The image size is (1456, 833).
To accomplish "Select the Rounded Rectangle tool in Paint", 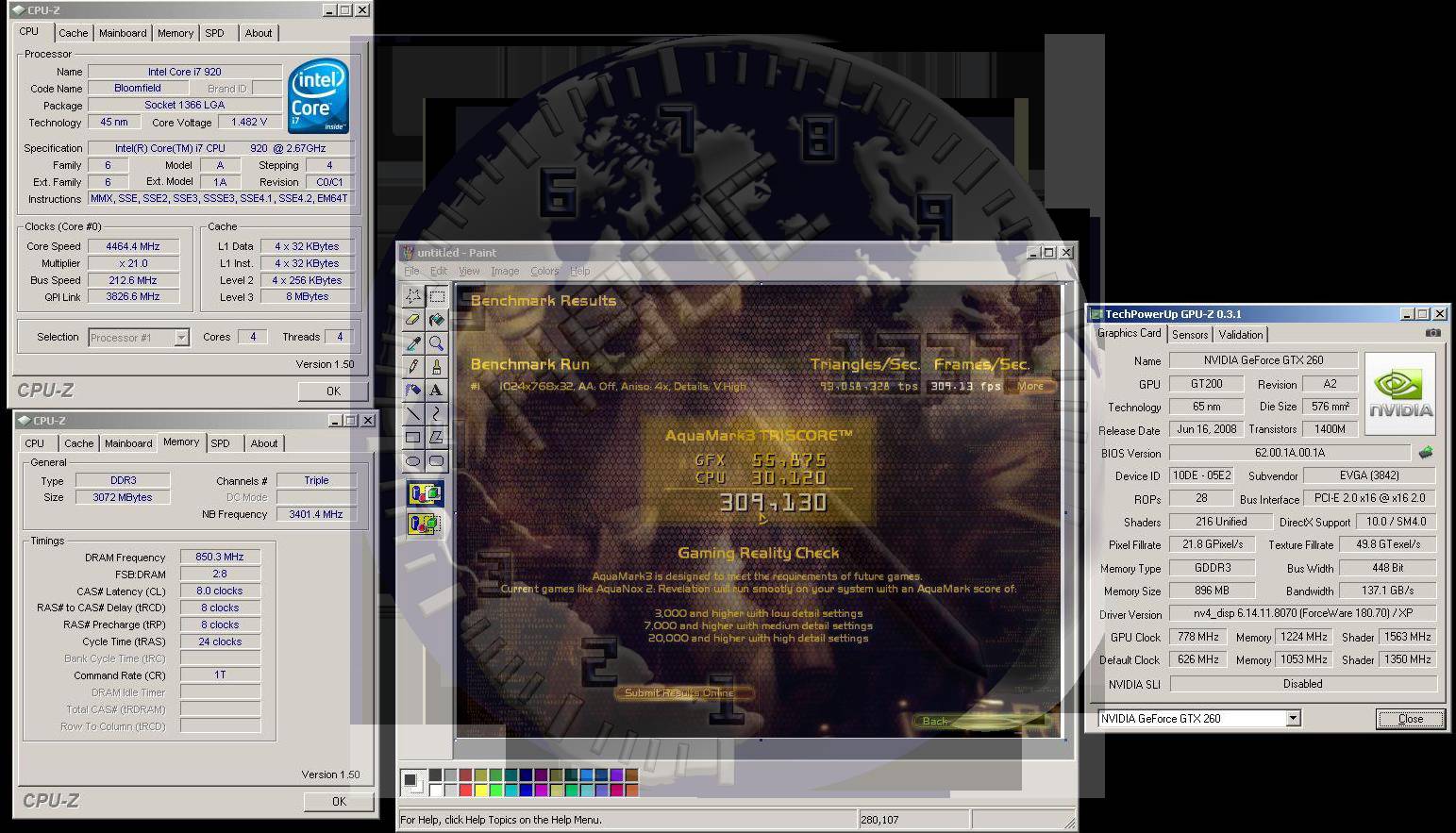I will tap(436, 460).
